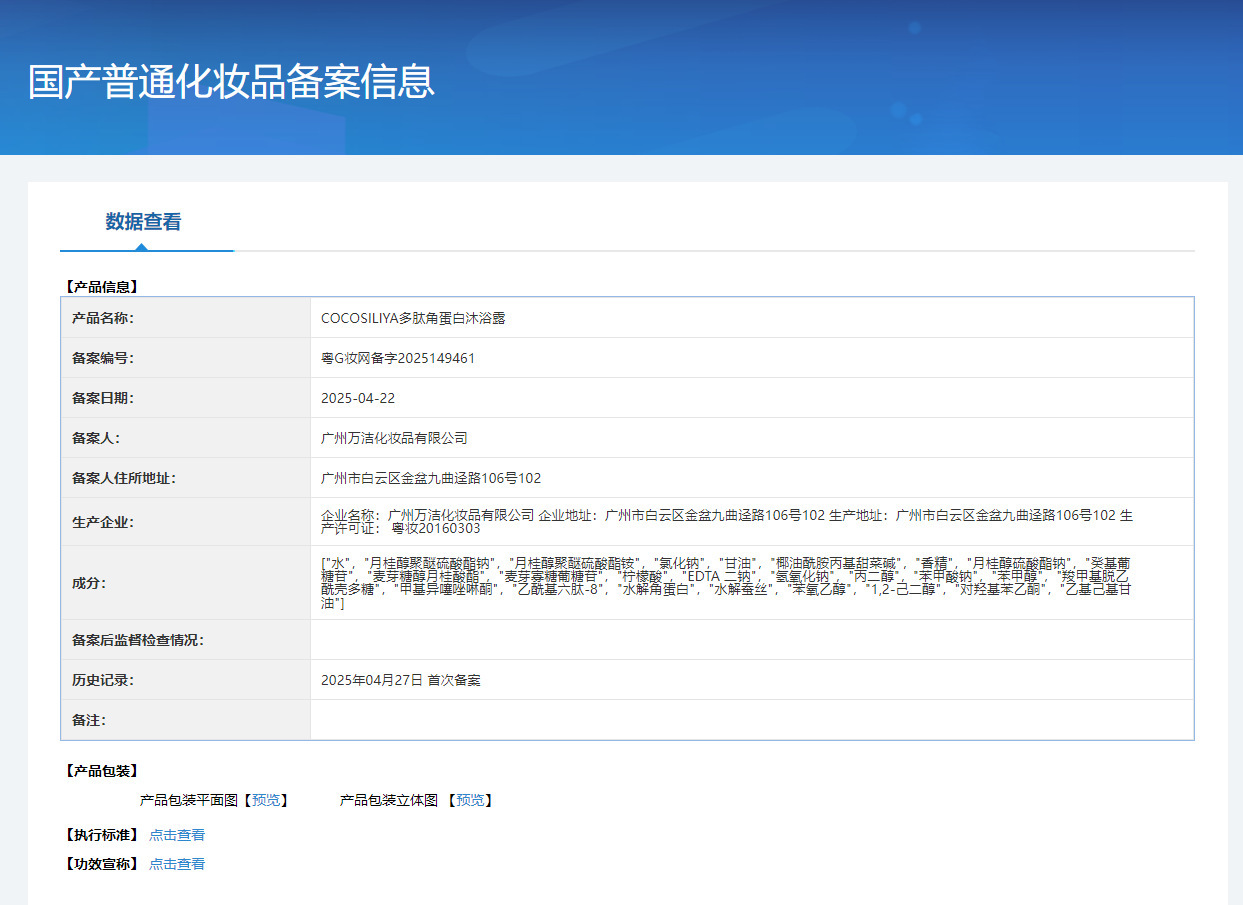The image size is (1243, 905).
Task: Click the 备案人住所地址 row label
Action: (124, 478)
